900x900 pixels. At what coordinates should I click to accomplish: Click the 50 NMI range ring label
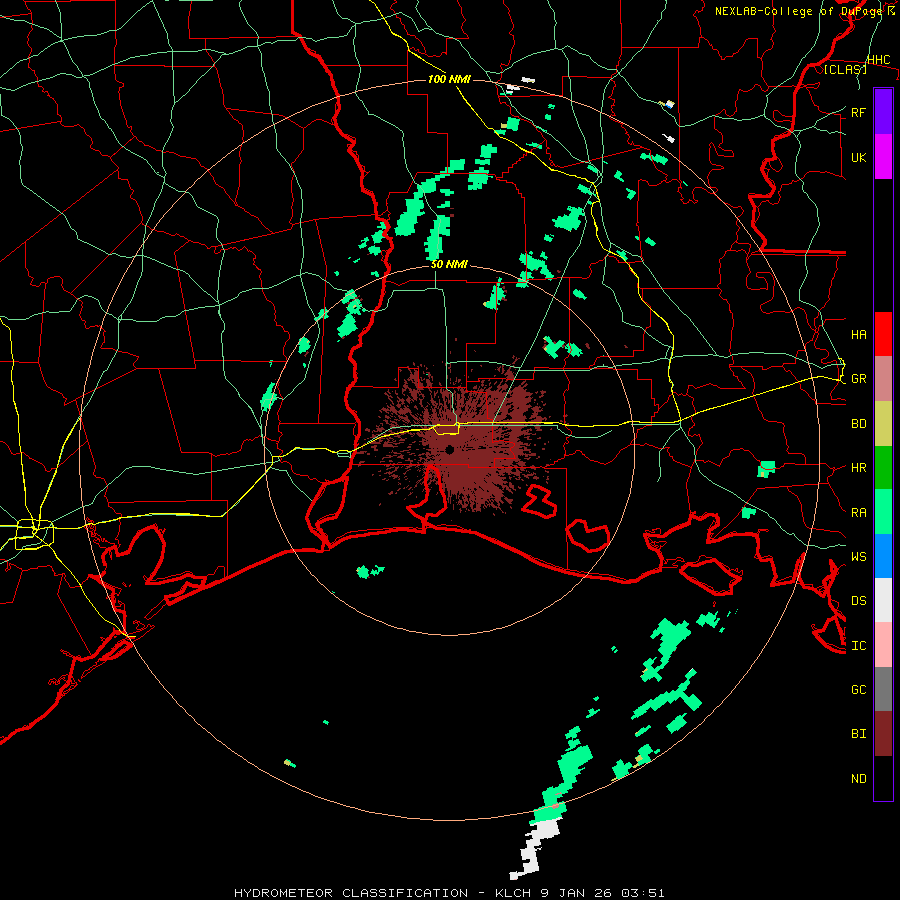point(449,264)
